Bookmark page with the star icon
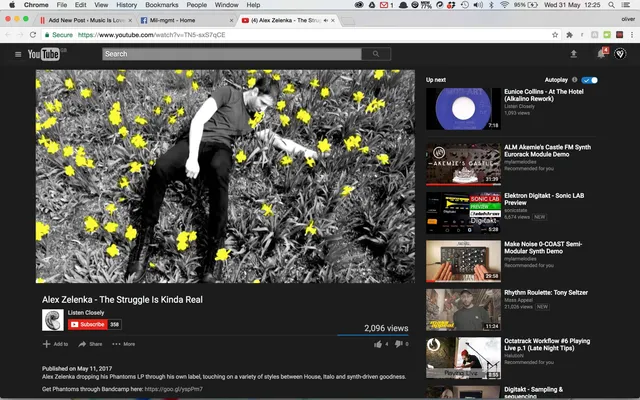640x400 pixels. [555, 35]
